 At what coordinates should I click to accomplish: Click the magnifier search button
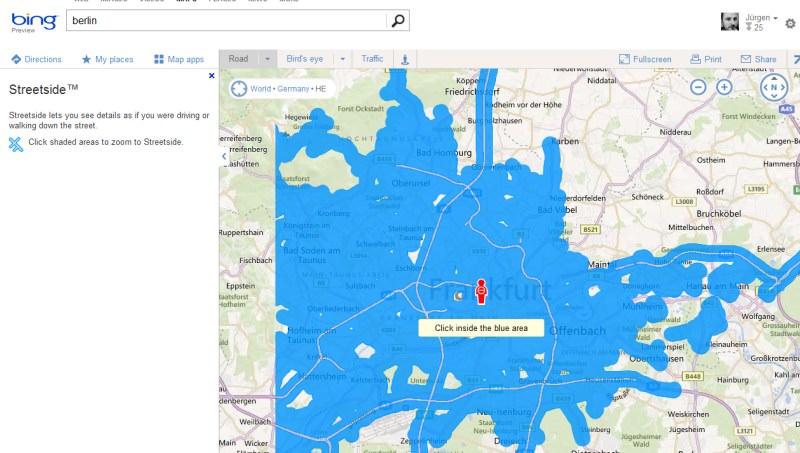(398, 20)
